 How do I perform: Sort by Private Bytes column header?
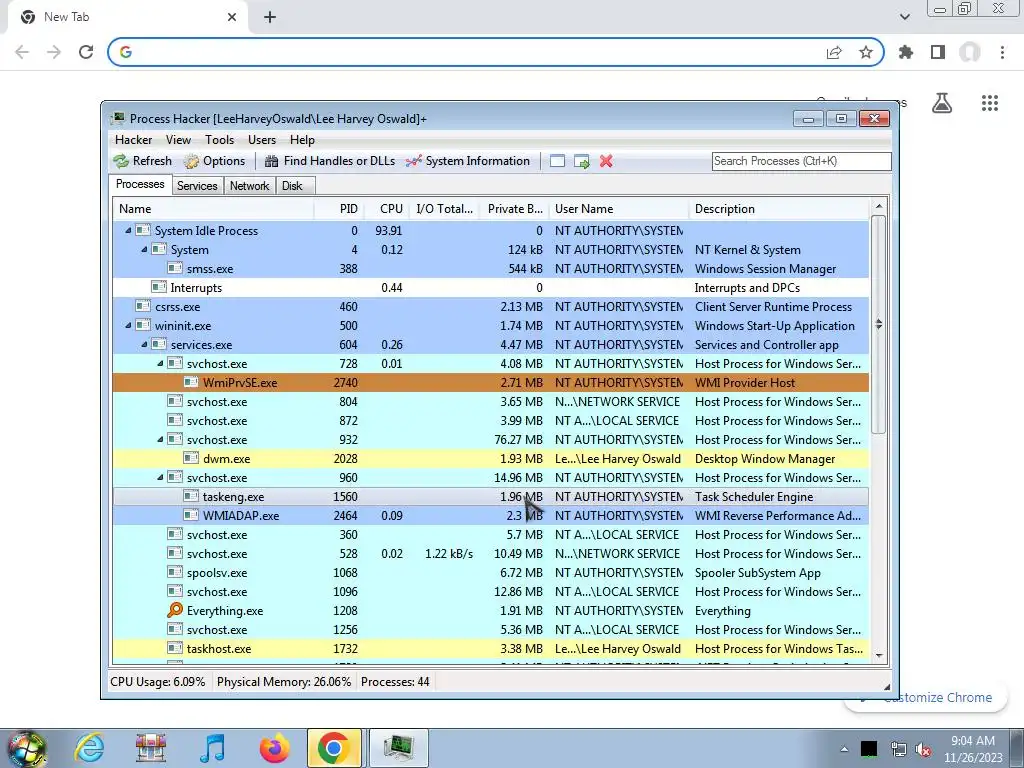tap(515, 209)
